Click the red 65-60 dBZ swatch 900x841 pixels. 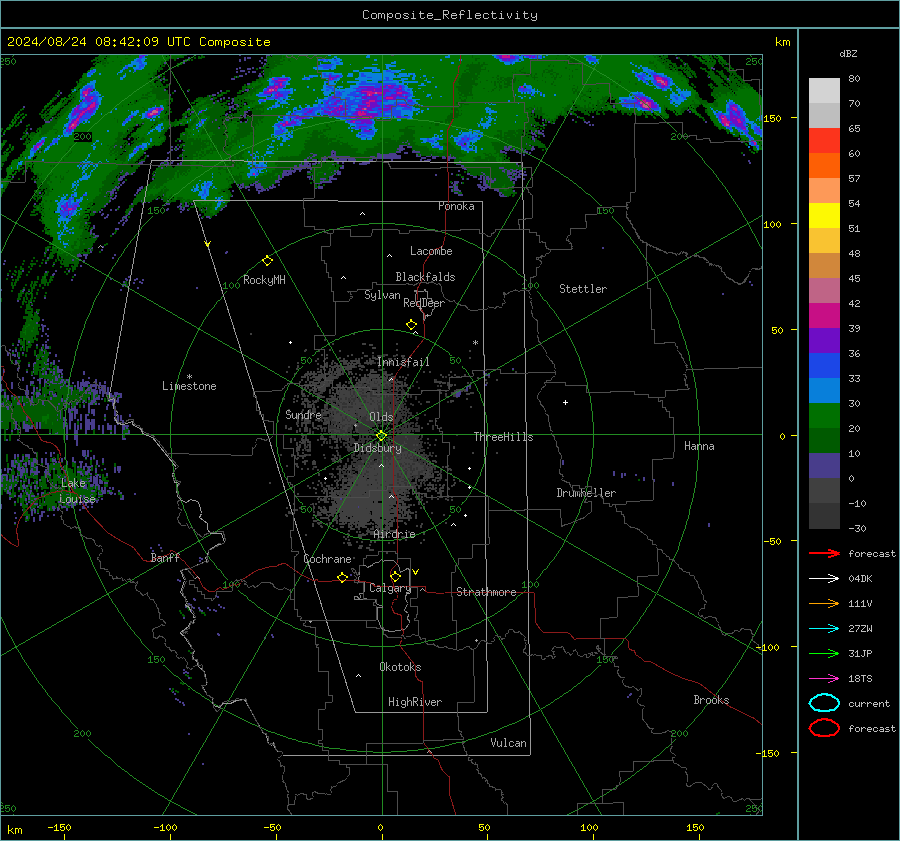824,141
